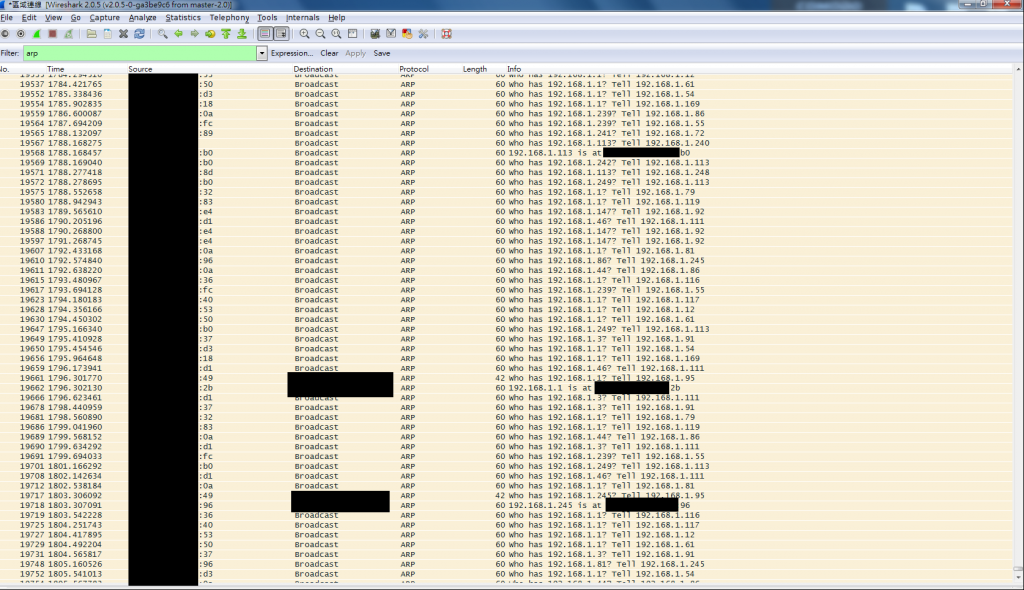Screen dimensions: 1024x590
Task: Click the packet list scrollbar up arrow
Action: point(1018,69)
